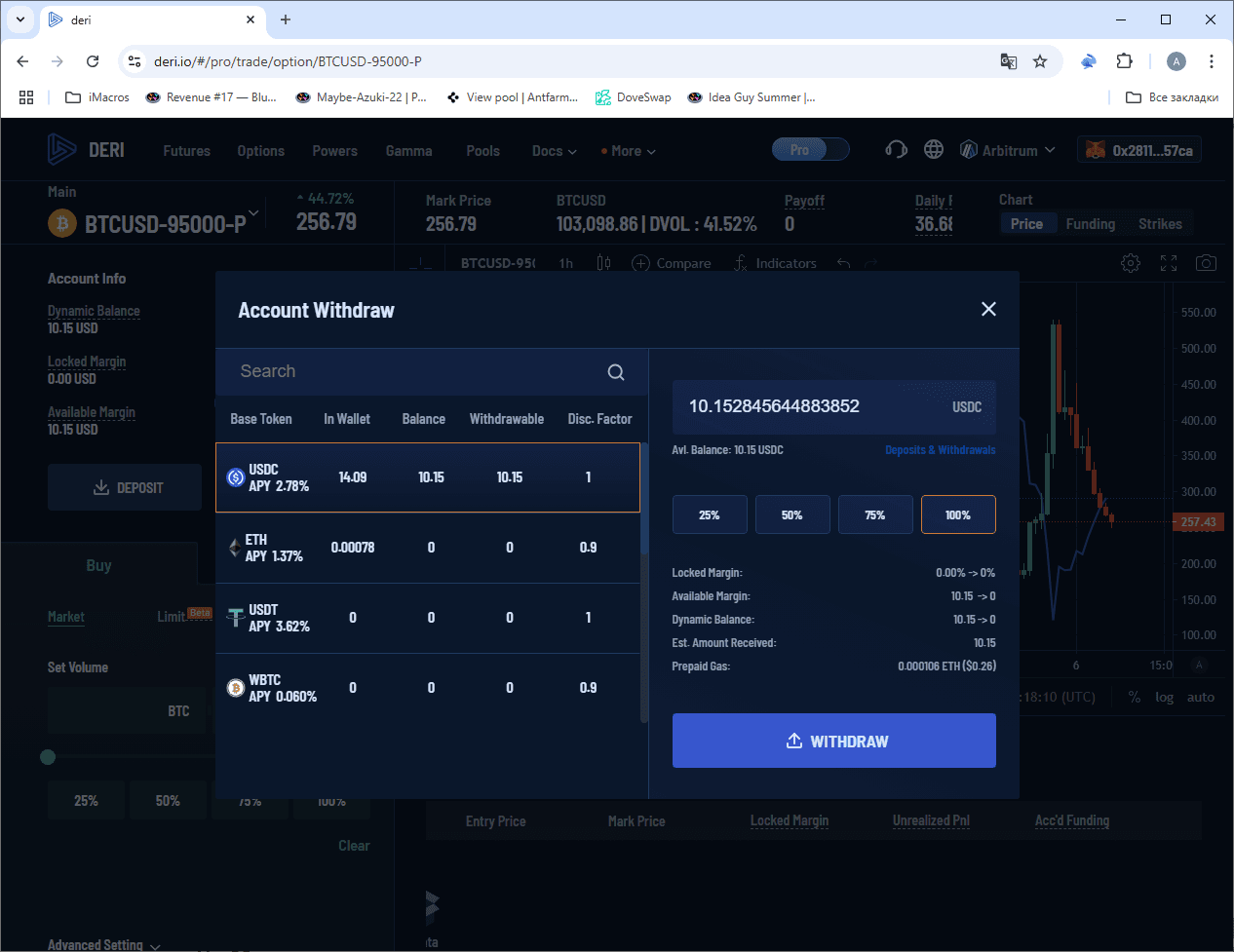The image size is (1234, 952).
Task: Click Clear in the order panel
Action: click(354, 846)
